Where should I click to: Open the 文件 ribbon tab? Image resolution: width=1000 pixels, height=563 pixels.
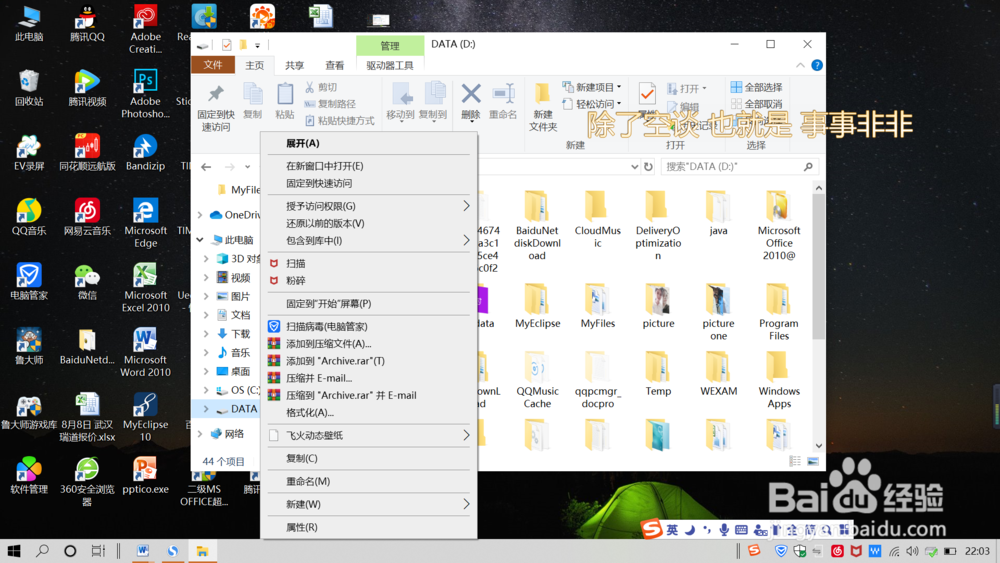pyautogui.click(x=213, y=65)
